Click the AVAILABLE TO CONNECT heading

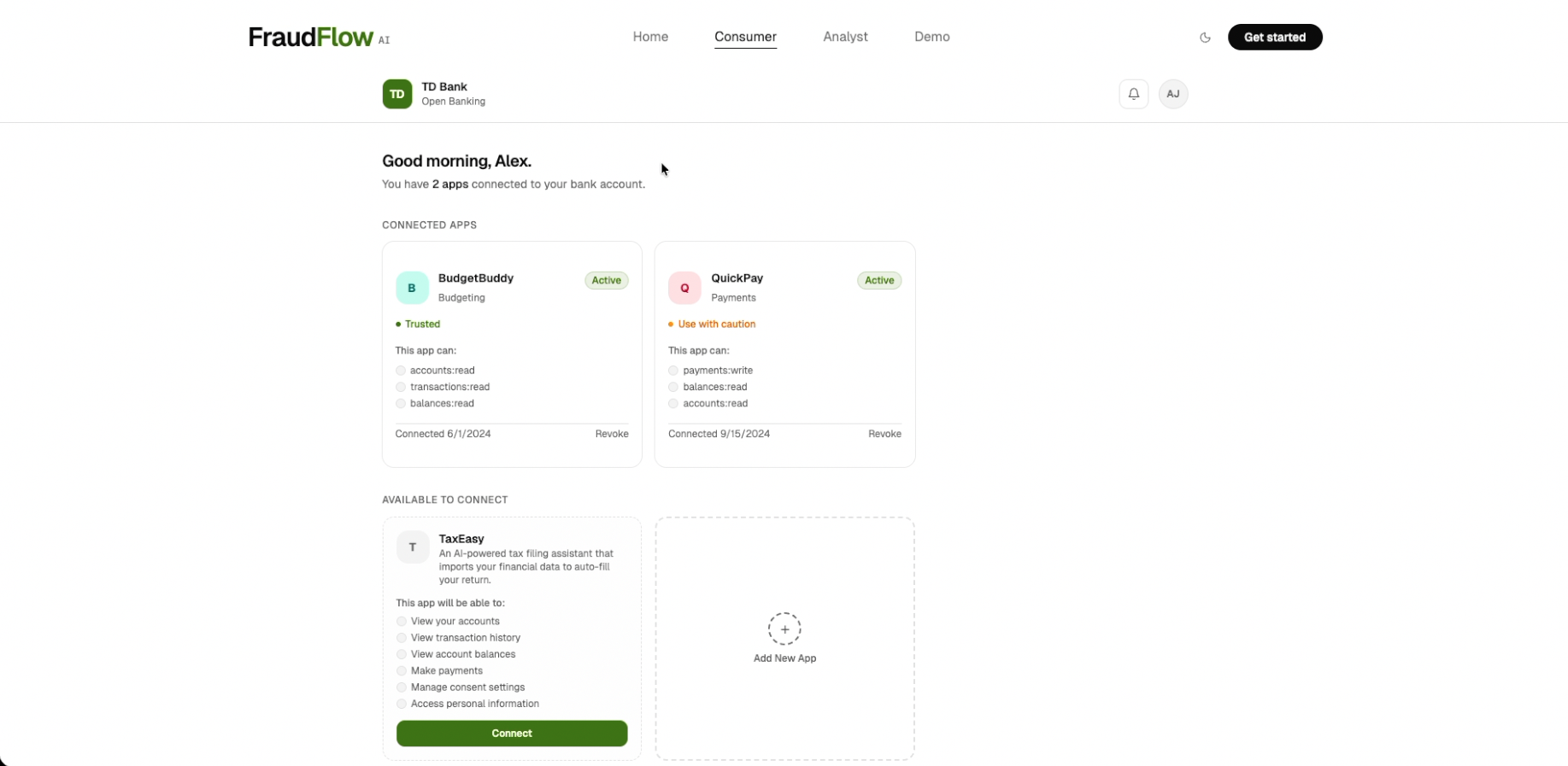point(444,500)
